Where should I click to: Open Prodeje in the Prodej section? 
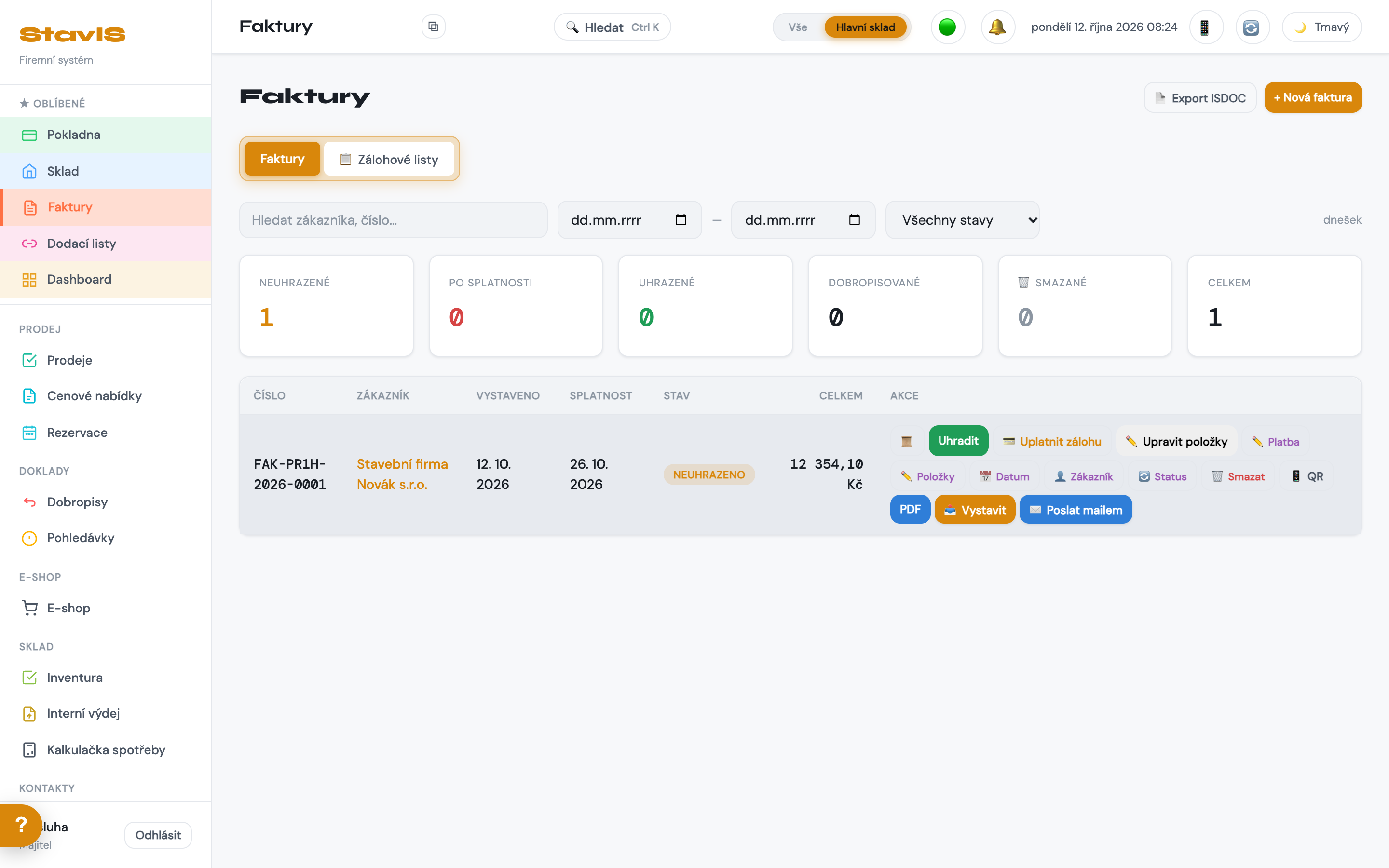(106, 360)
